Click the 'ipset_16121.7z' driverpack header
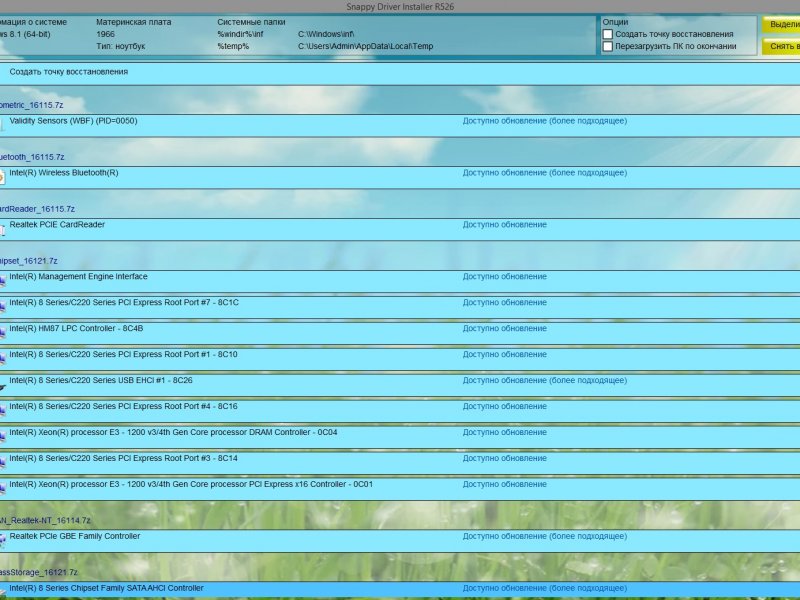The width and height of the screenshot is (800, 600). click(x=29, y=261)
